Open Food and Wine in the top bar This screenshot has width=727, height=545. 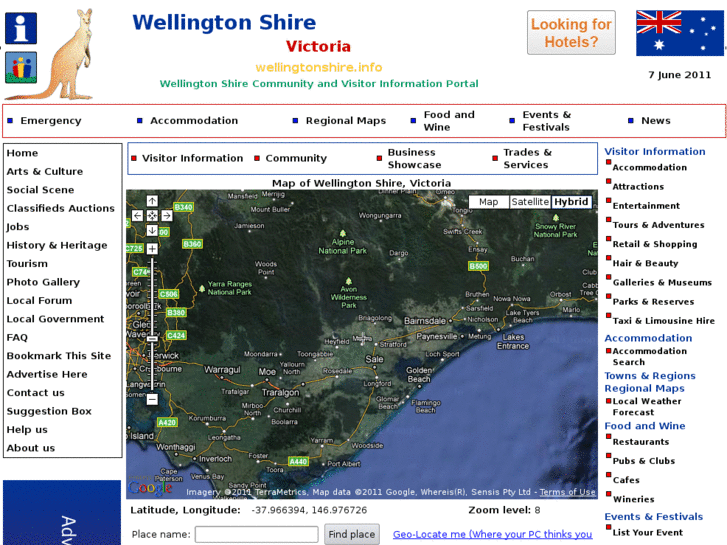pos(449,121)
